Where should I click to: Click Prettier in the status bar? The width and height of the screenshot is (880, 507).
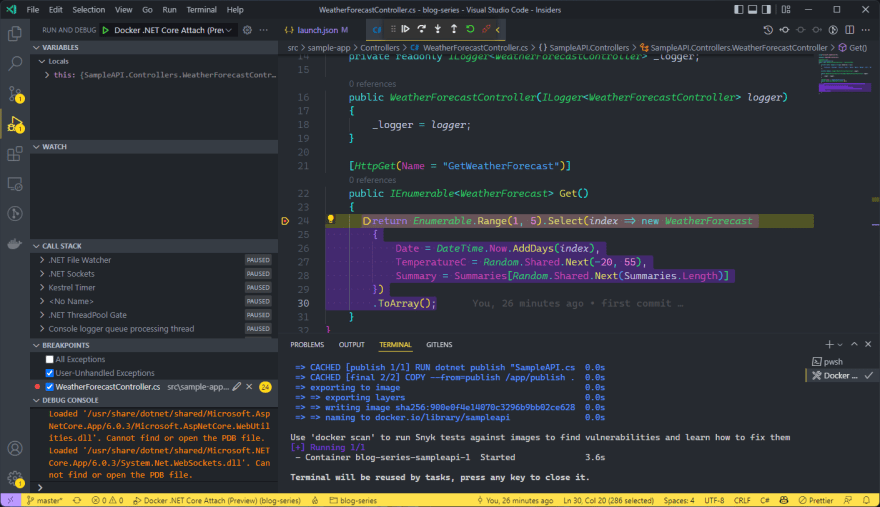pyautogui.click(x=816, y=500)
